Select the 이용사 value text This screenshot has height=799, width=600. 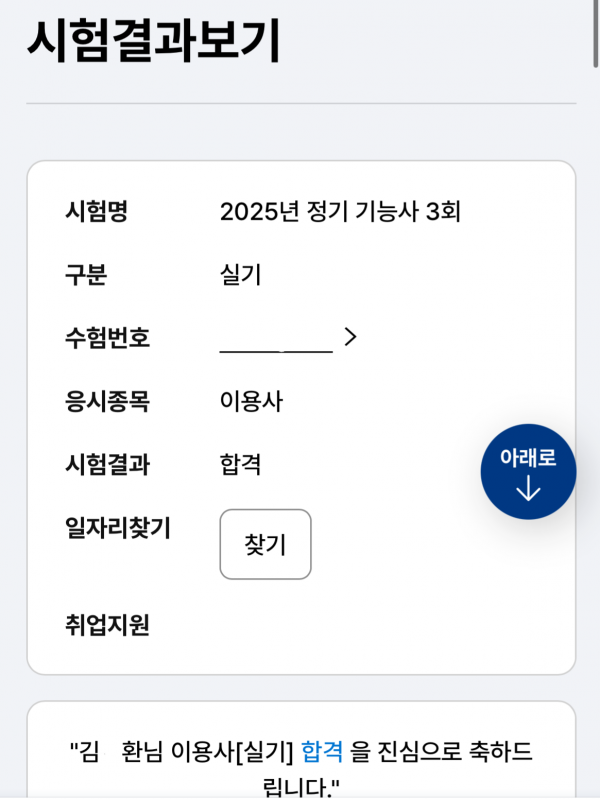coord(251,401)
